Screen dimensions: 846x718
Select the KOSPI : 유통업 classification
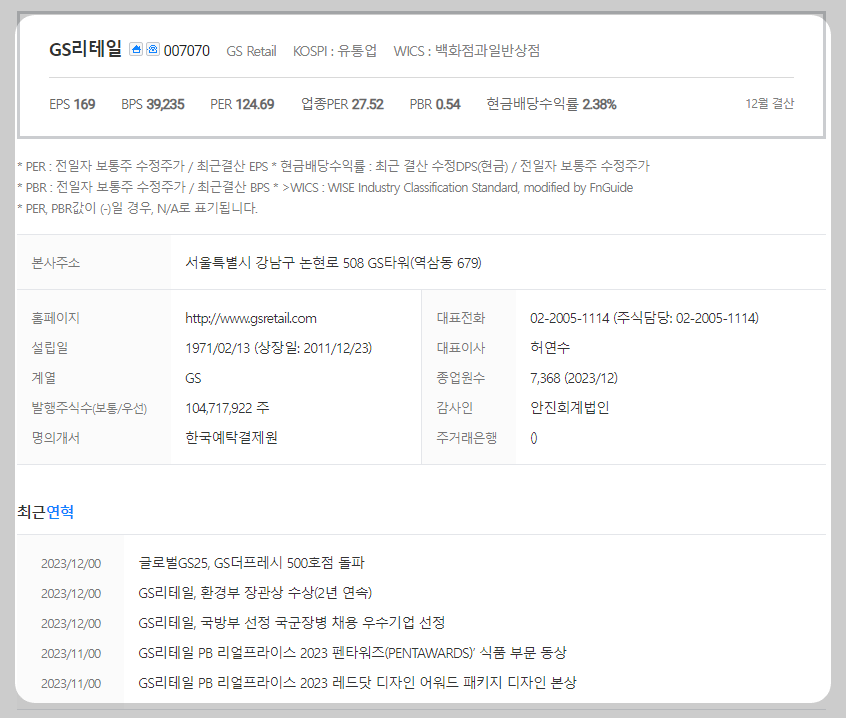[x=335, y=51]
